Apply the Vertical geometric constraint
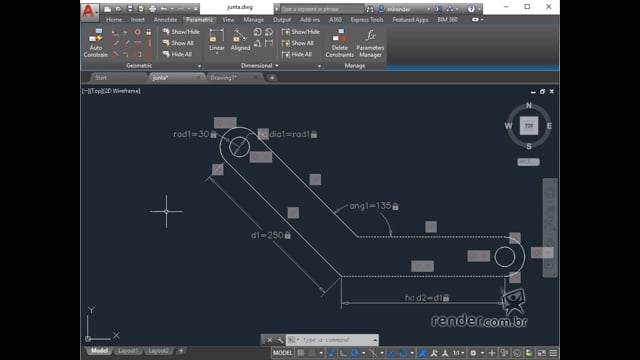 149,43
